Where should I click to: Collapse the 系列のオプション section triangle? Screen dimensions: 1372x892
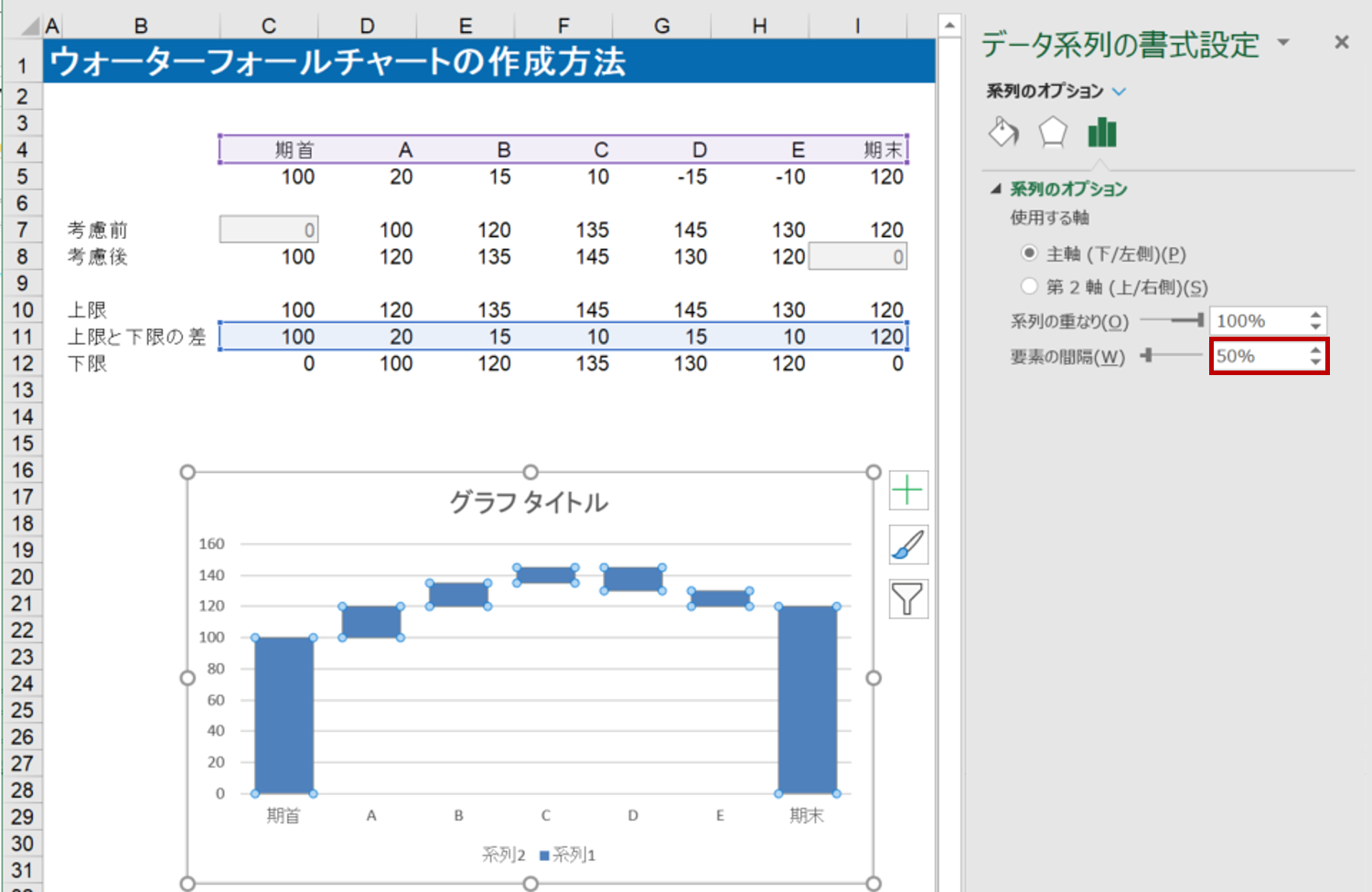[x=996, y=189]
